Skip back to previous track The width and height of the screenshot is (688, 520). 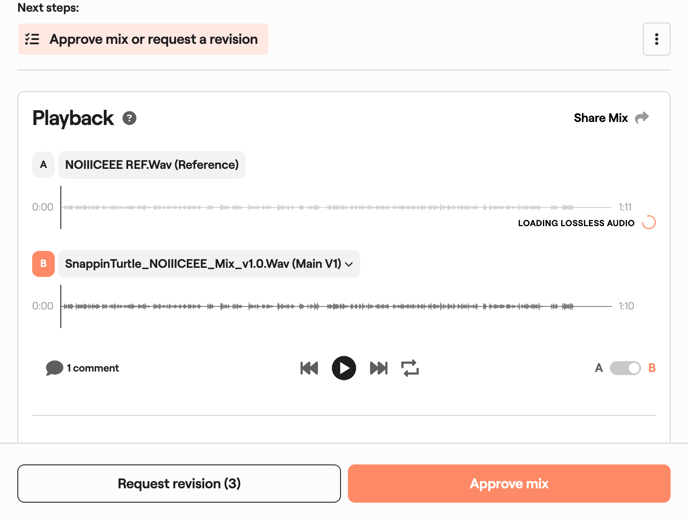tap(309, 368)
